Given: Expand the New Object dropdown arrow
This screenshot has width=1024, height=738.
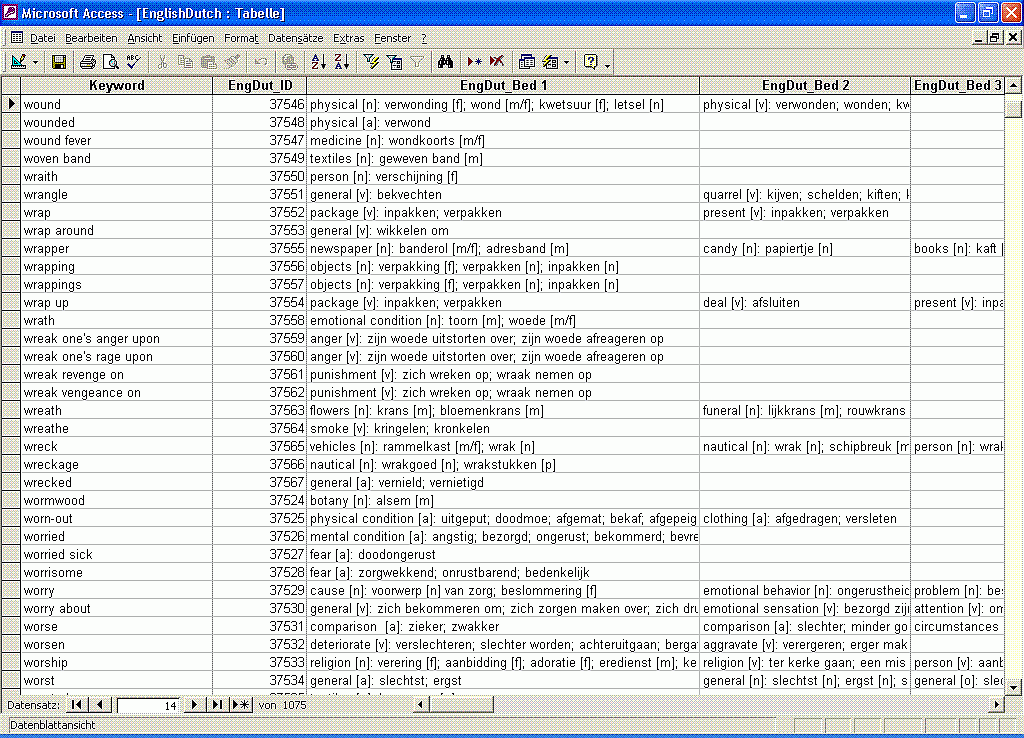Looking at the screenshot, I should pos(566,63).
